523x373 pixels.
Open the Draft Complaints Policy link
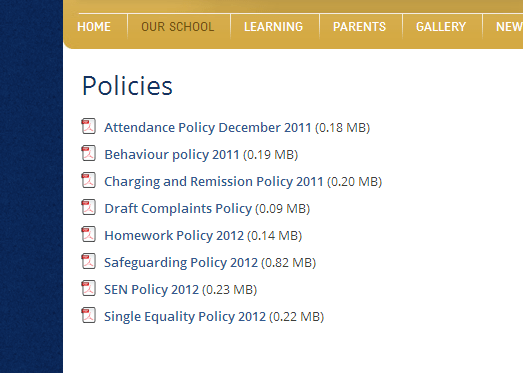click(178, 209)
